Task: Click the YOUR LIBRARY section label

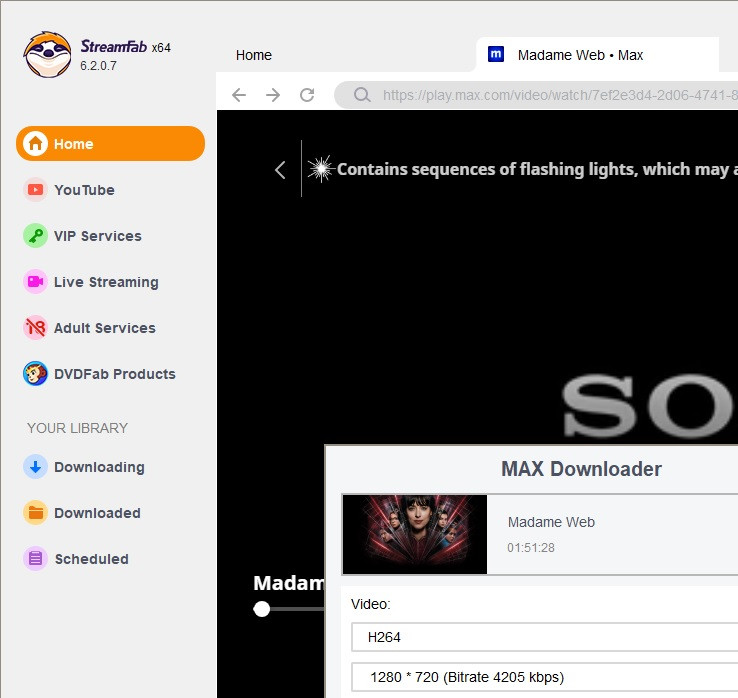Action: tap(77, 428)
